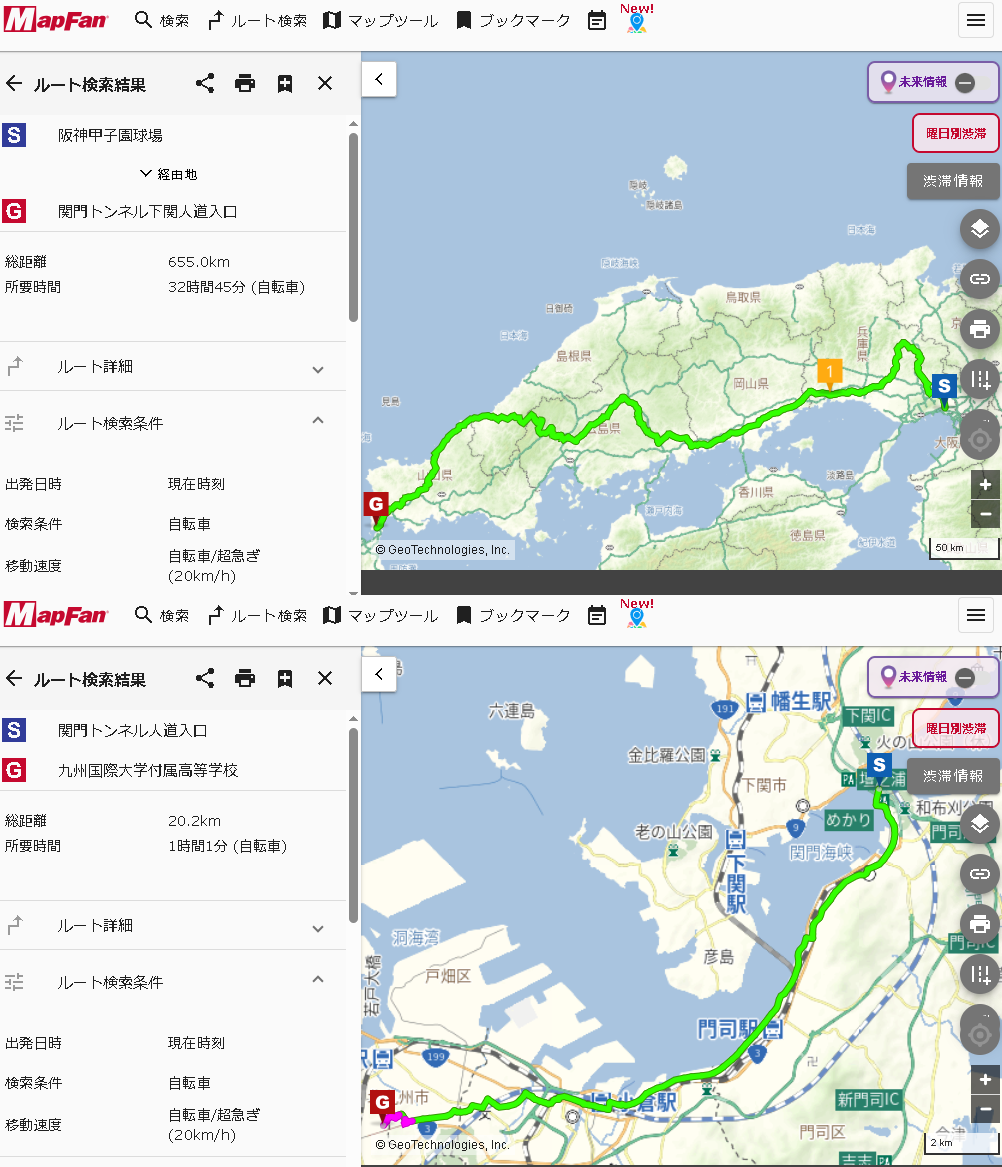Zoom out on the wide-area Okayama map

[x=985, y=514]
